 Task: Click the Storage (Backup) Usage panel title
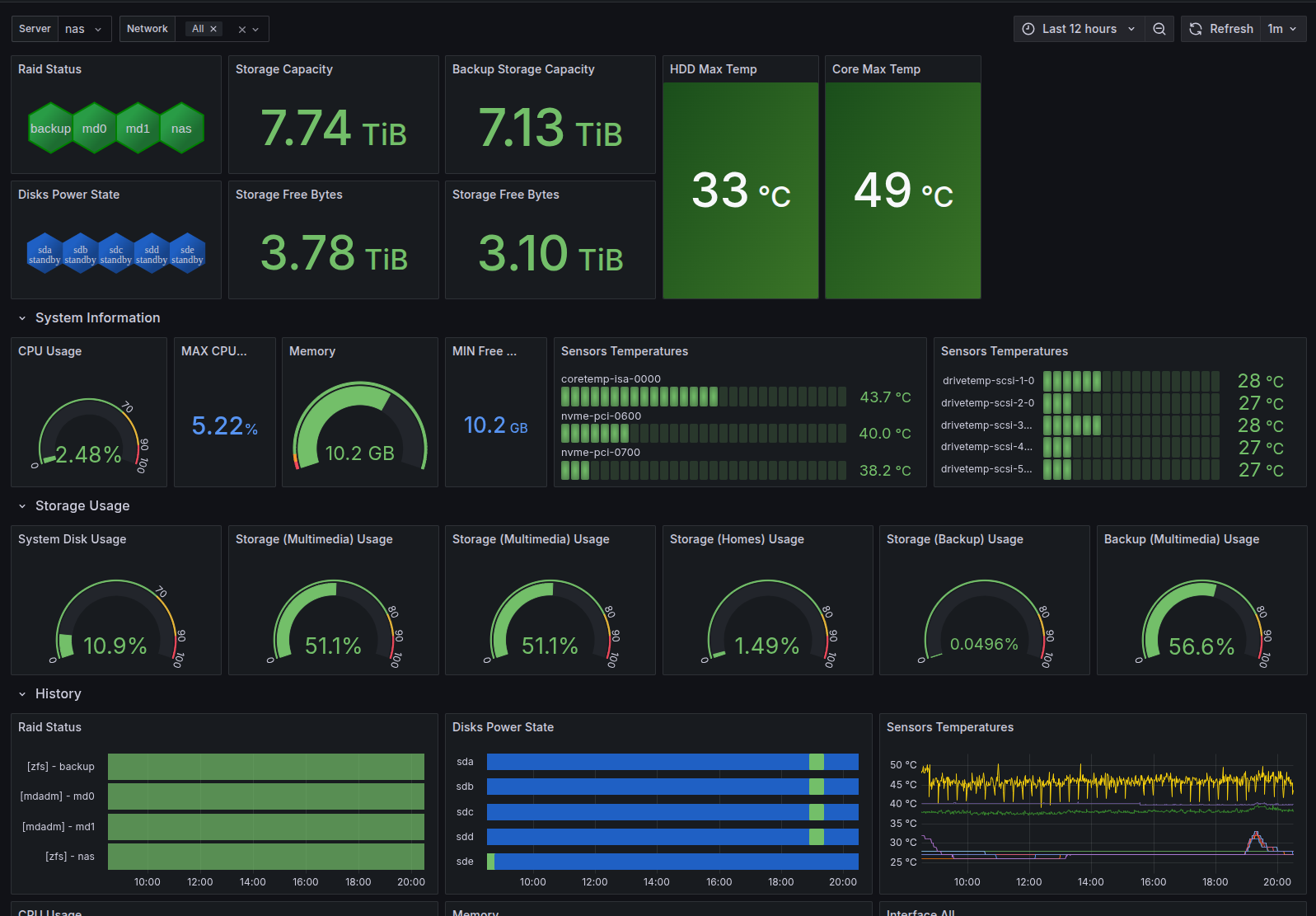(955, 539)
